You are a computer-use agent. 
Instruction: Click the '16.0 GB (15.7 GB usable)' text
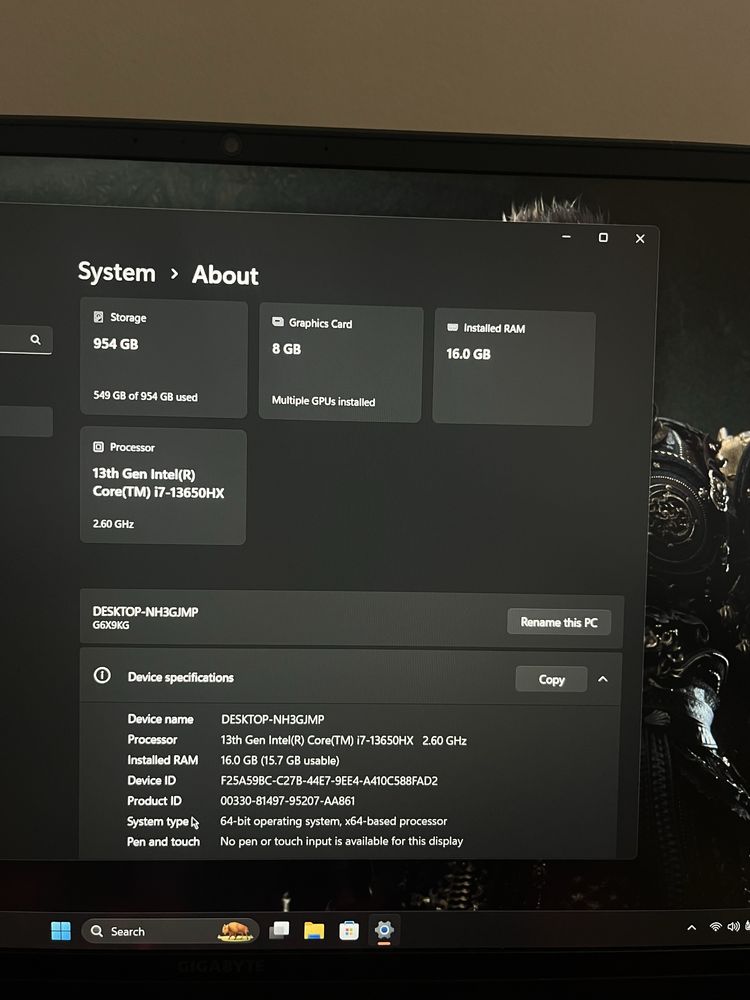(280, 760)
